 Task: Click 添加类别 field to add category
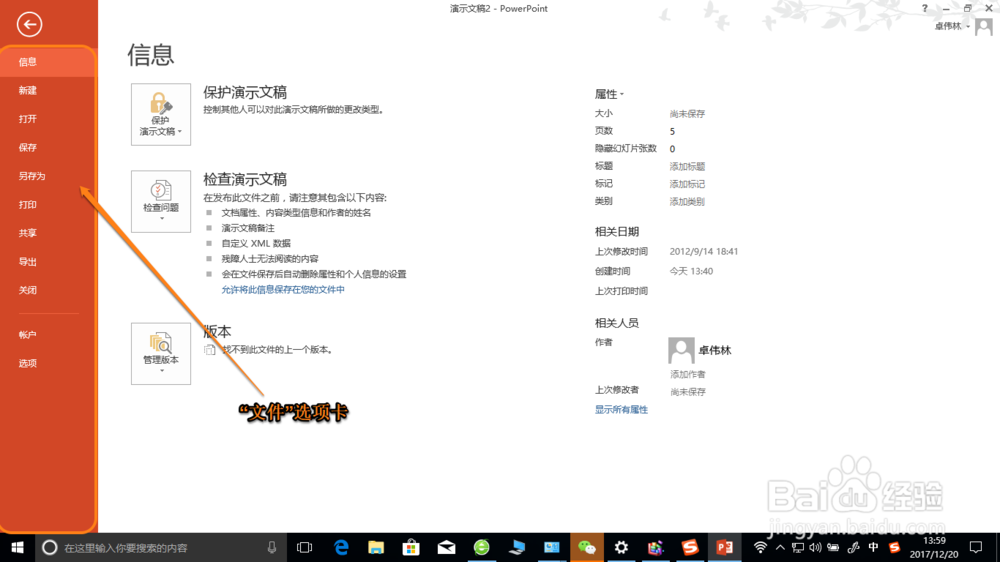coord(687,202)
